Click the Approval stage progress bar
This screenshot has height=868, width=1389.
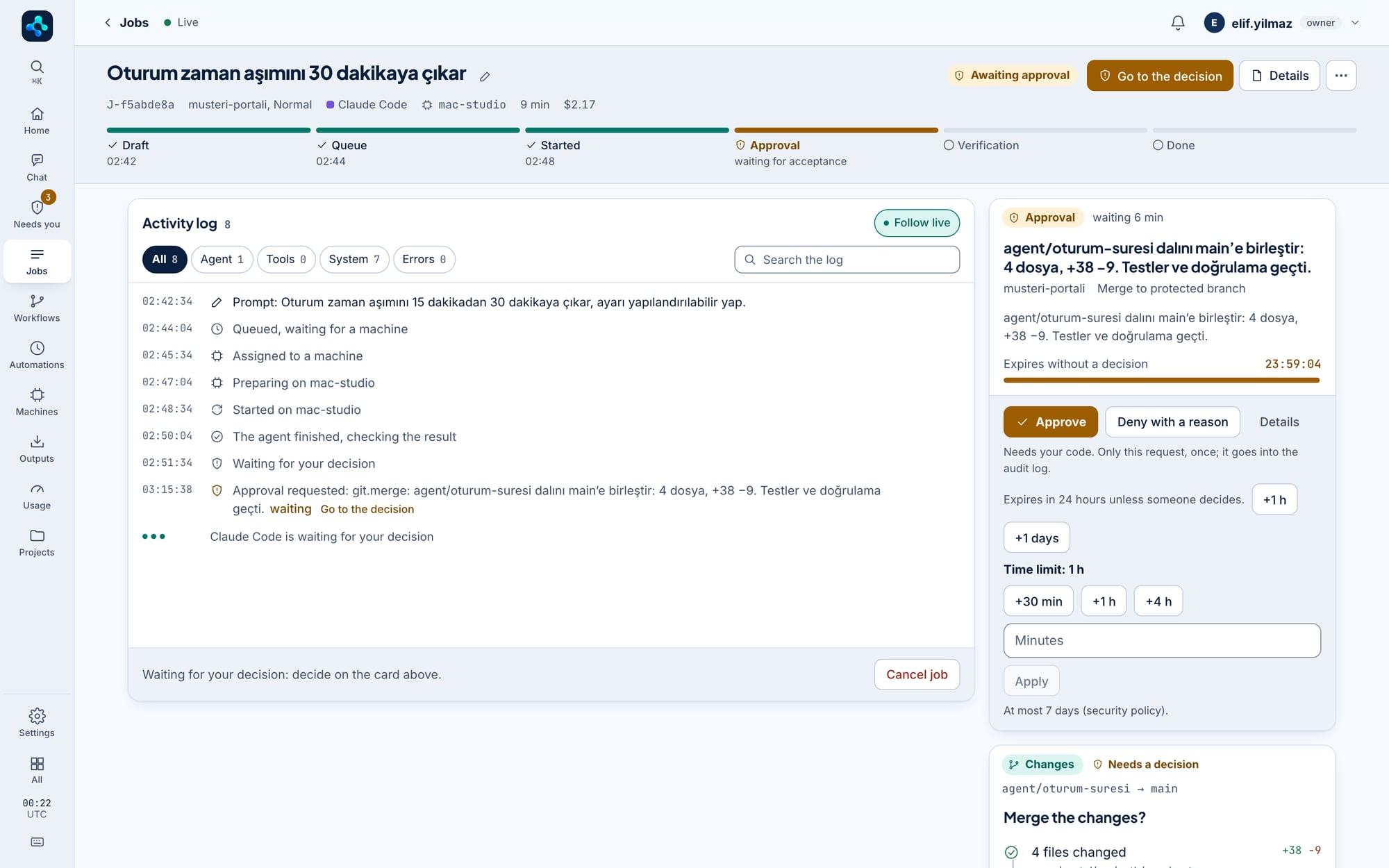[x=836, y=130]
